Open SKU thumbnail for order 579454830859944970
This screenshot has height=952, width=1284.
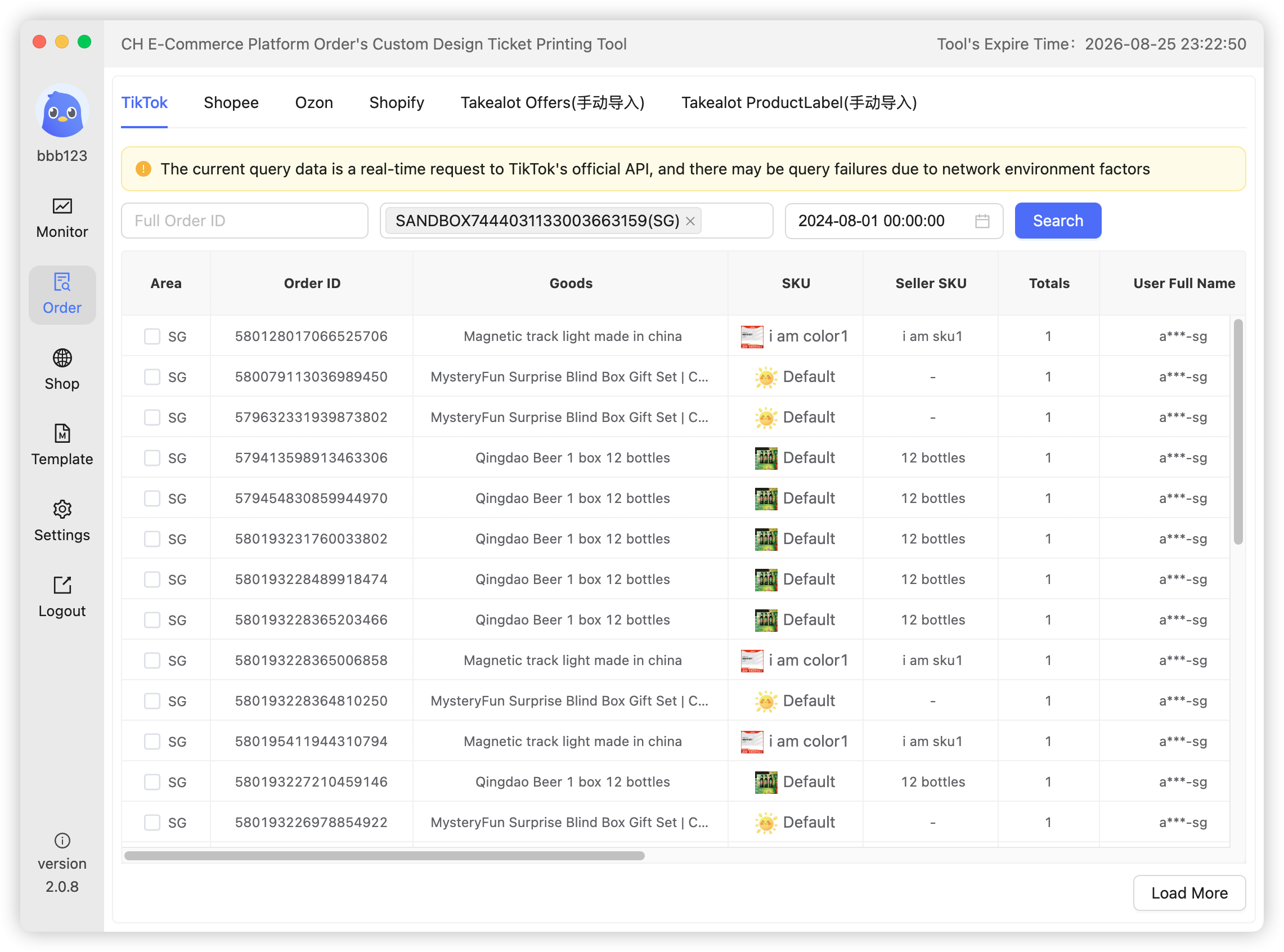(766, 499)
